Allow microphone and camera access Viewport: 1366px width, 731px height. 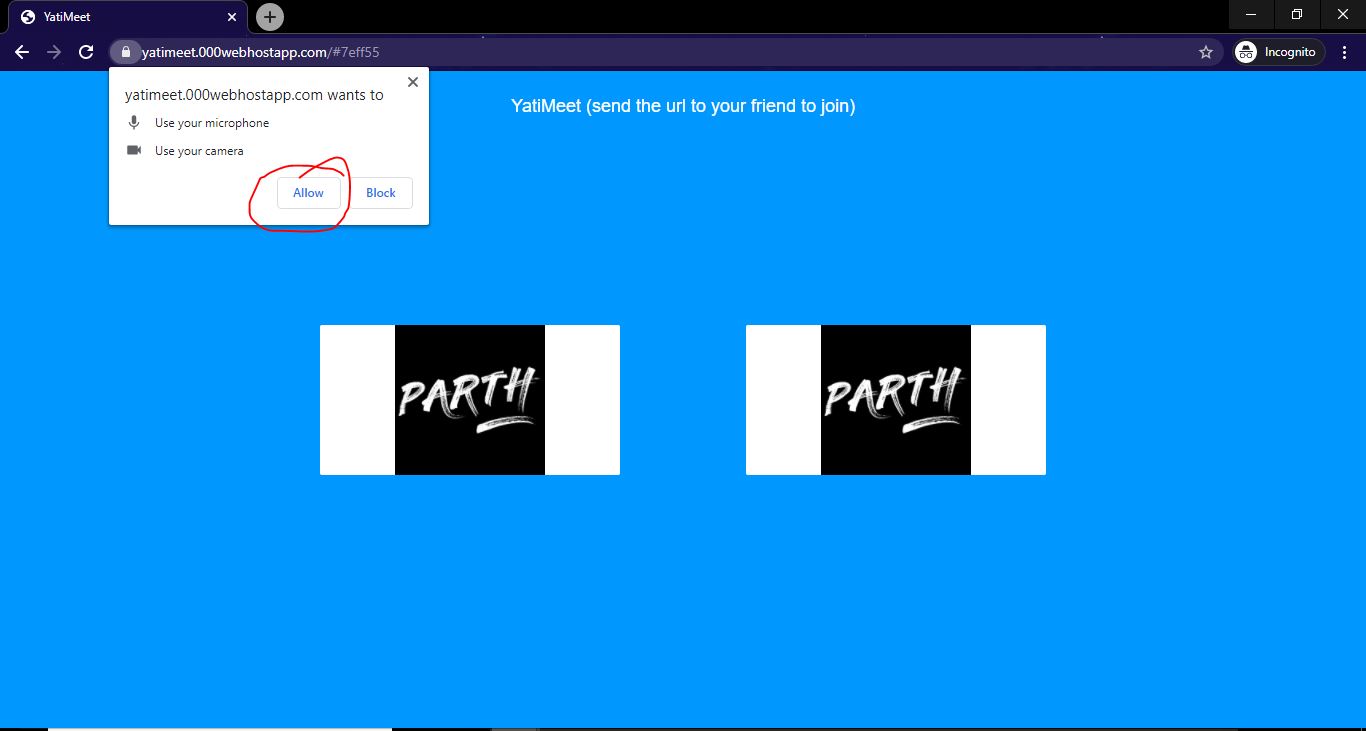click(308, 193)
